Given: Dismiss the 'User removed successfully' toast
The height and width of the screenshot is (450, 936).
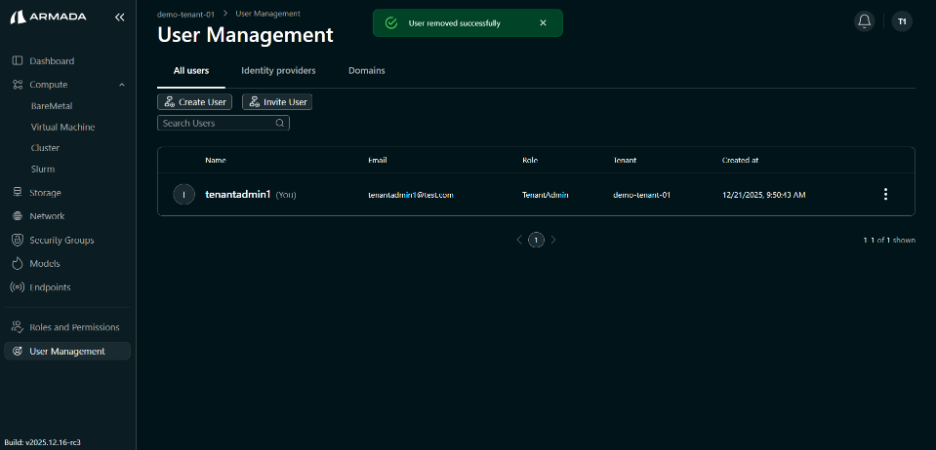Looking at the screenshot, I should pyautogui.click(x=543, y=23).
